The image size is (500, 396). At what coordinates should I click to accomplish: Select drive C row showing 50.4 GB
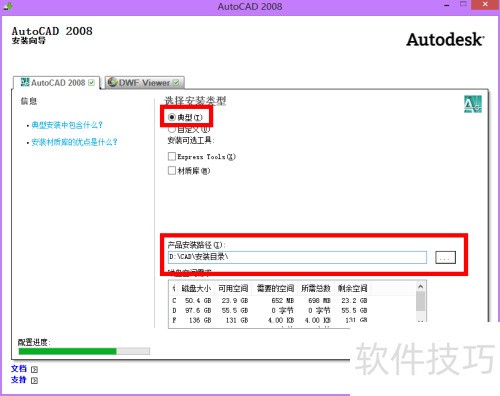coord(270,301)
